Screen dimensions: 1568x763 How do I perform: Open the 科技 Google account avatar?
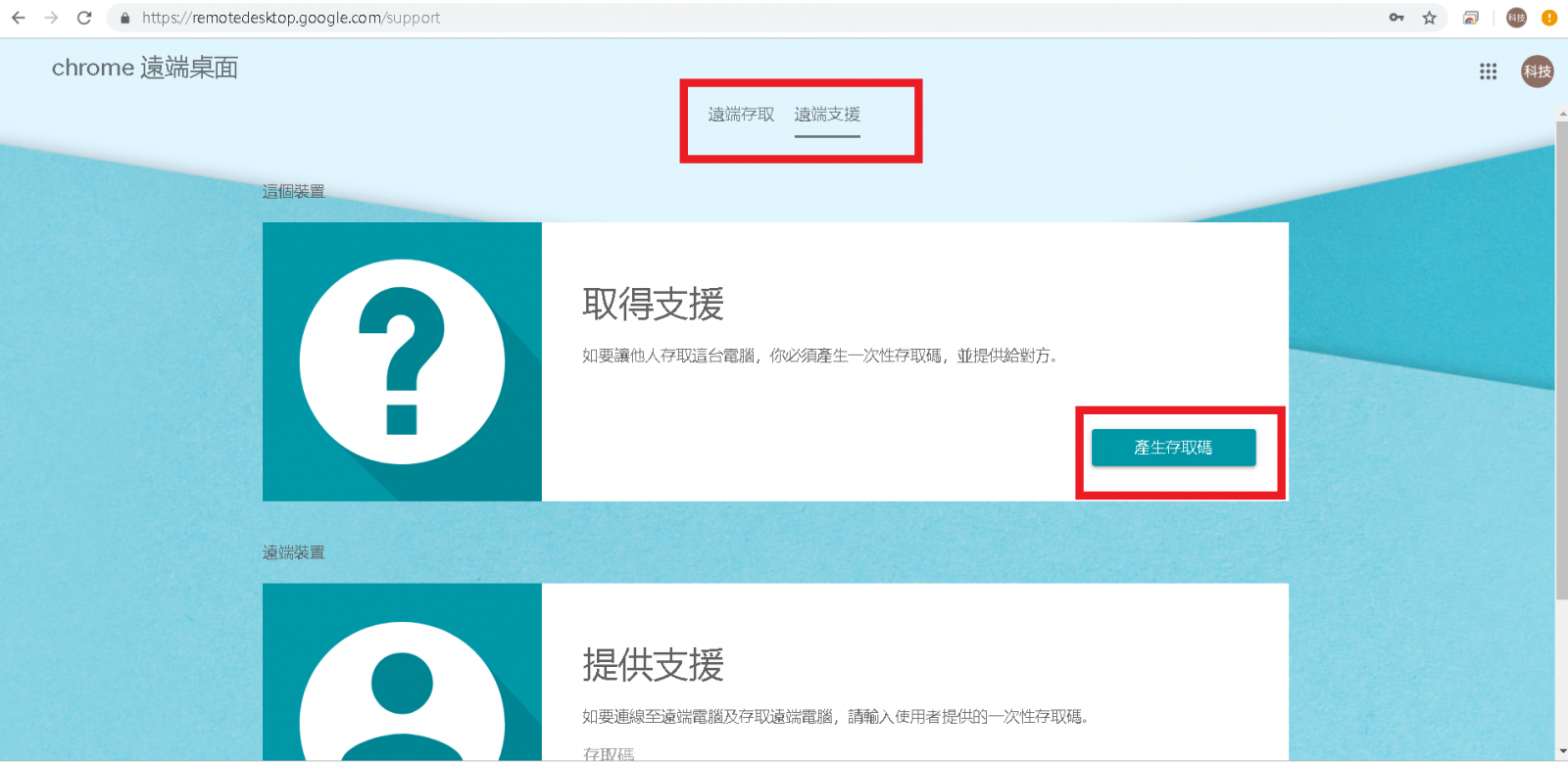tap(1537, 72)
